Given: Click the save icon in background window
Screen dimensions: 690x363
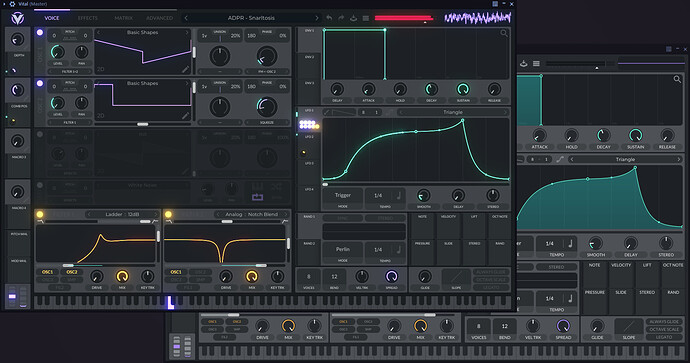Looking at the screenshot, I should click(524, 63).
